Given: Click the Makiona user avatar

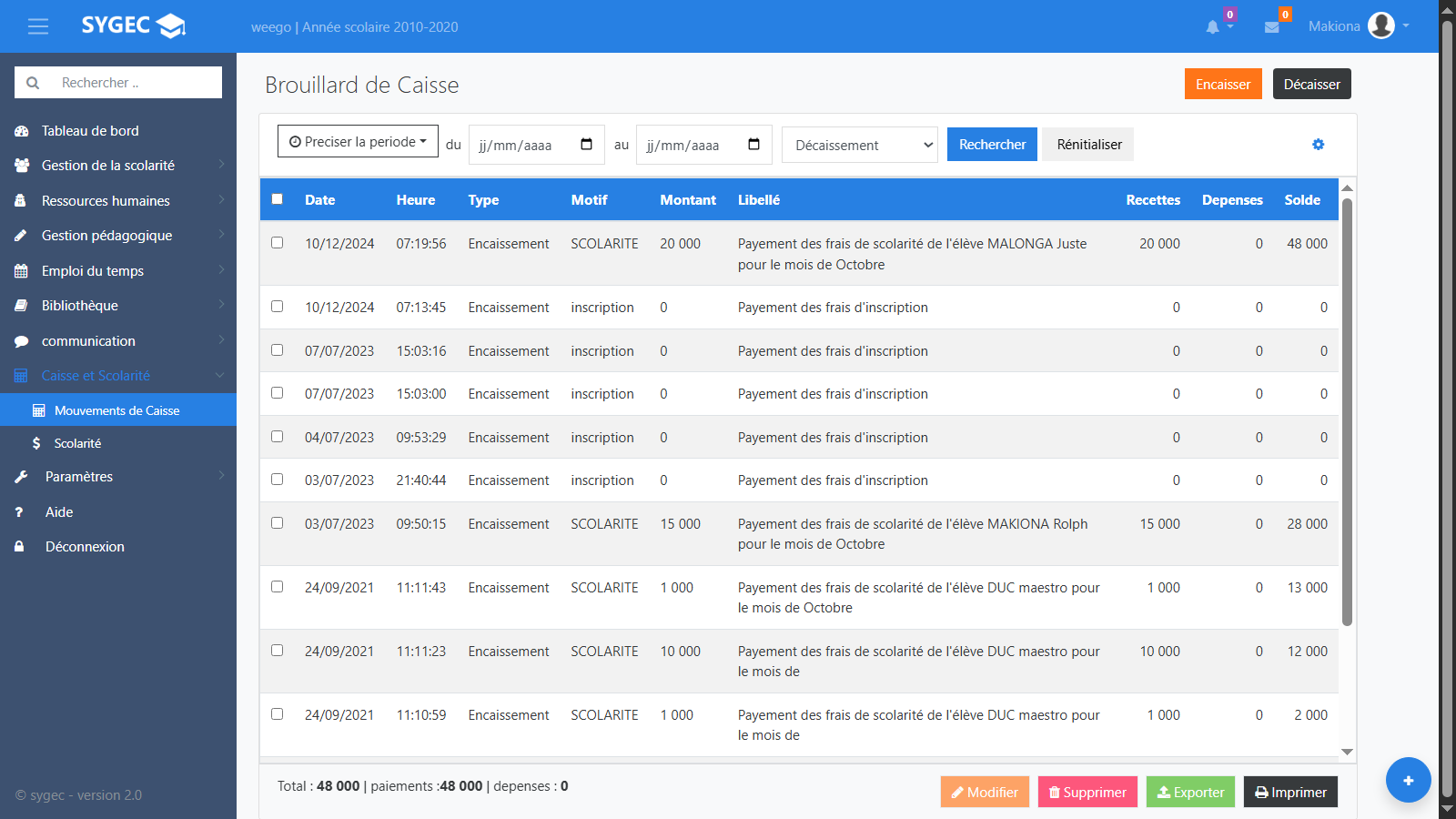Looking at the screenshot, I should (1380, 25).
